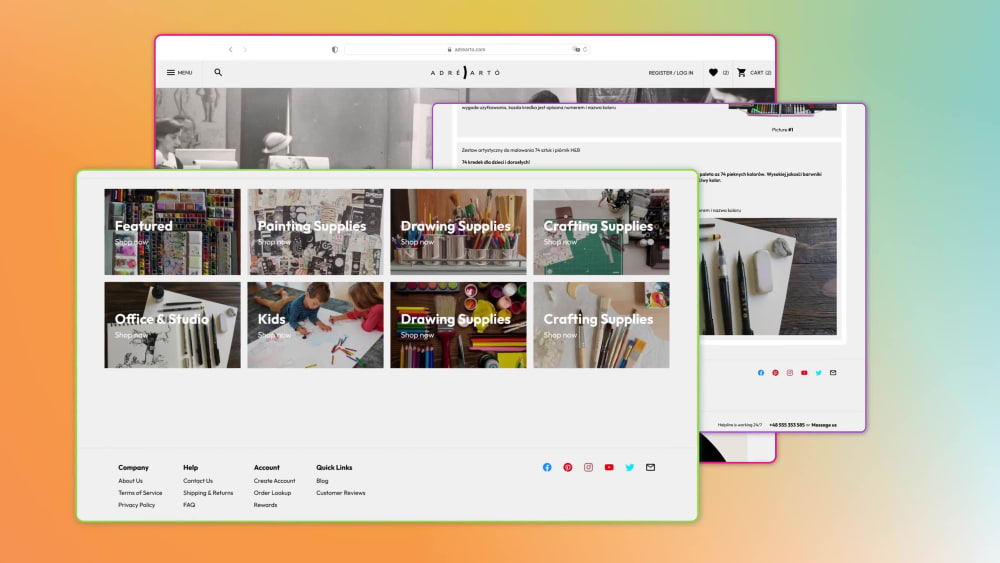
Task: Go forward with browser forward arrow
Action: click(x=245, y=49)
